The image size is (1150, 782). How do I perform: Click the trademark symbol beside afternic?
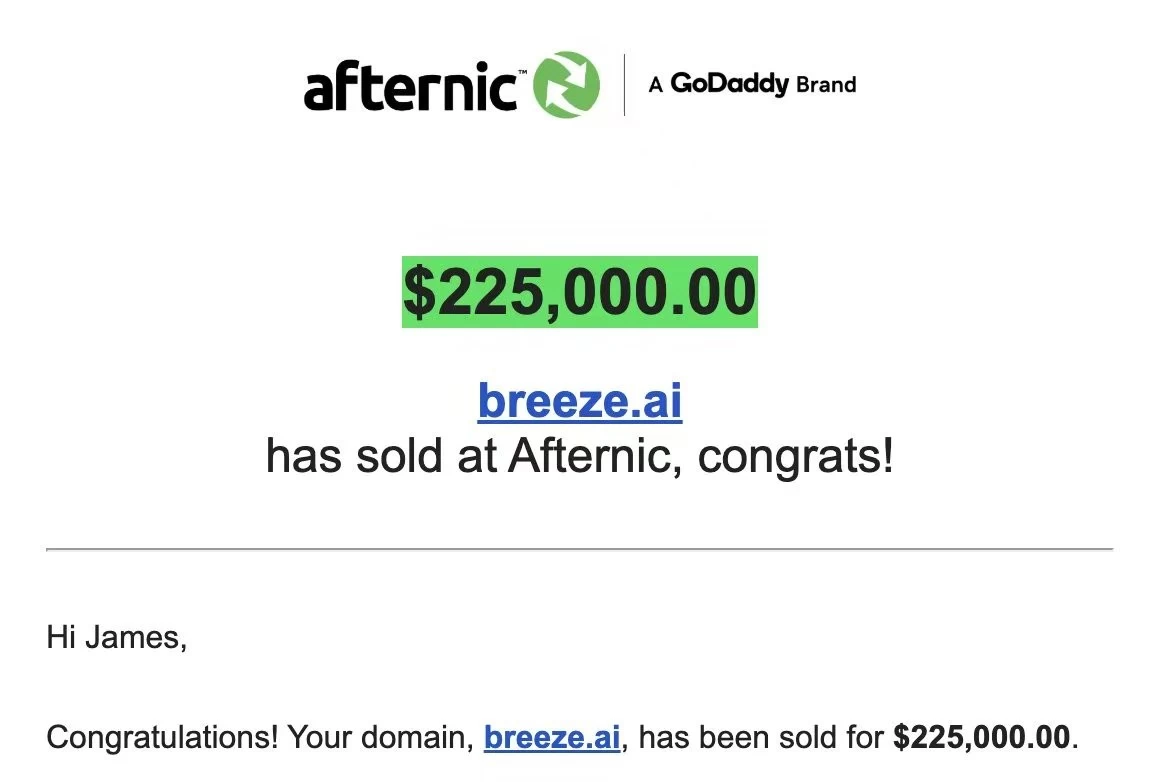(x=522, y=73)
